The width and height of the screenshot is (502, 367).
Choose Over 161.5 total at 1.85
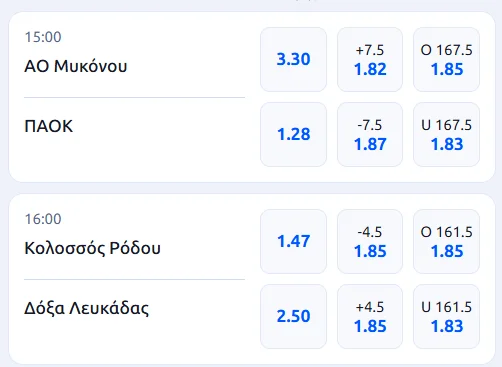click(447, 241)
